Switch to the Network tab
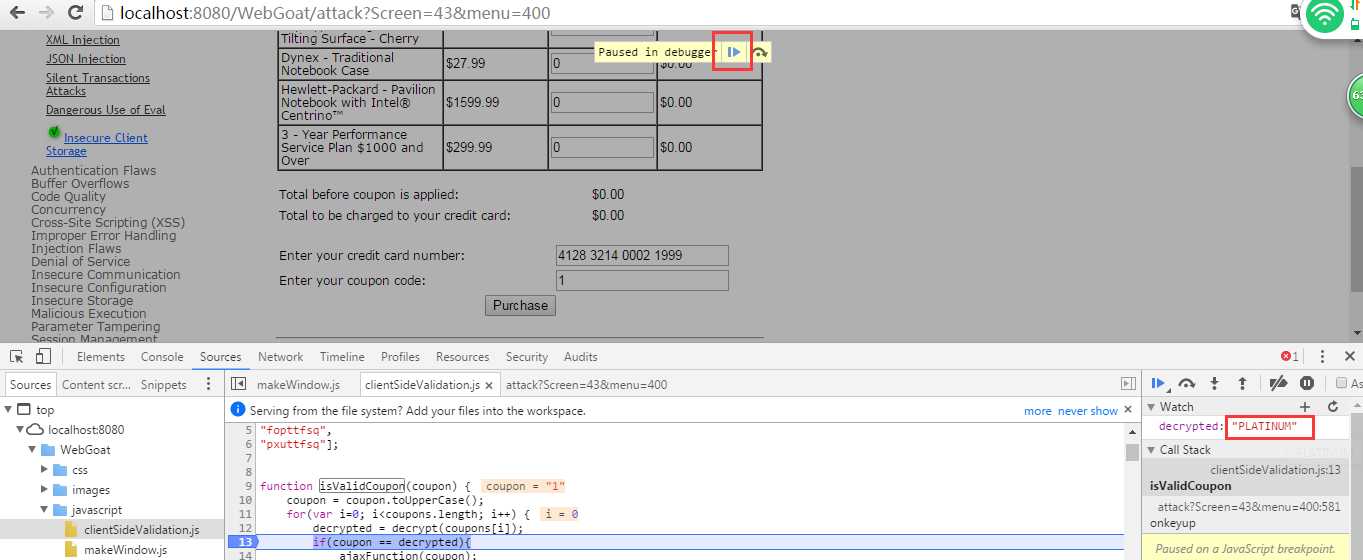The image size is (1363, 560). pos(280,357)
